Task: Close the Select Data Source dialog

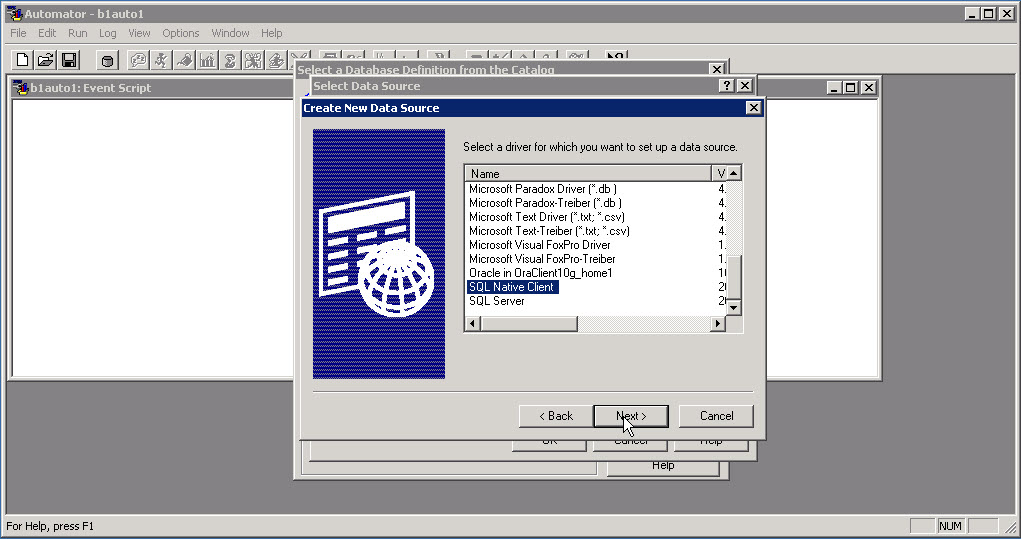Action: tap(745, 85)
